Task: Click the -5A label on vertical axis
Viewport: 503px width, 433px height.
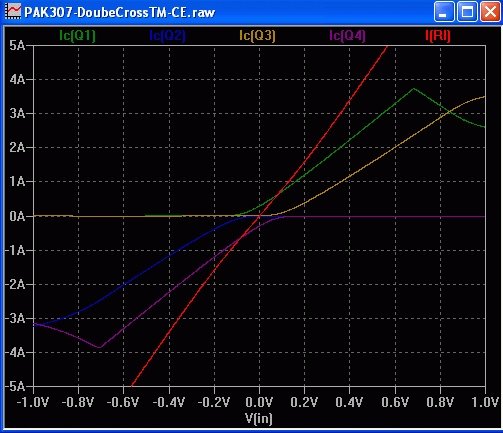Action: pos(15,386)
